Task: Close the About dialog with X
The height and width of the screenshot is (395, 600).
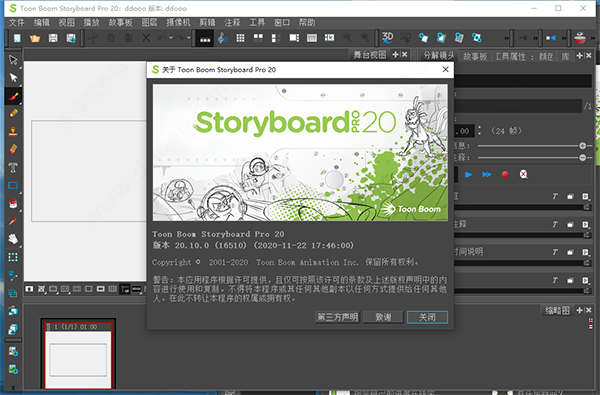Action: [x=445, y=69]
